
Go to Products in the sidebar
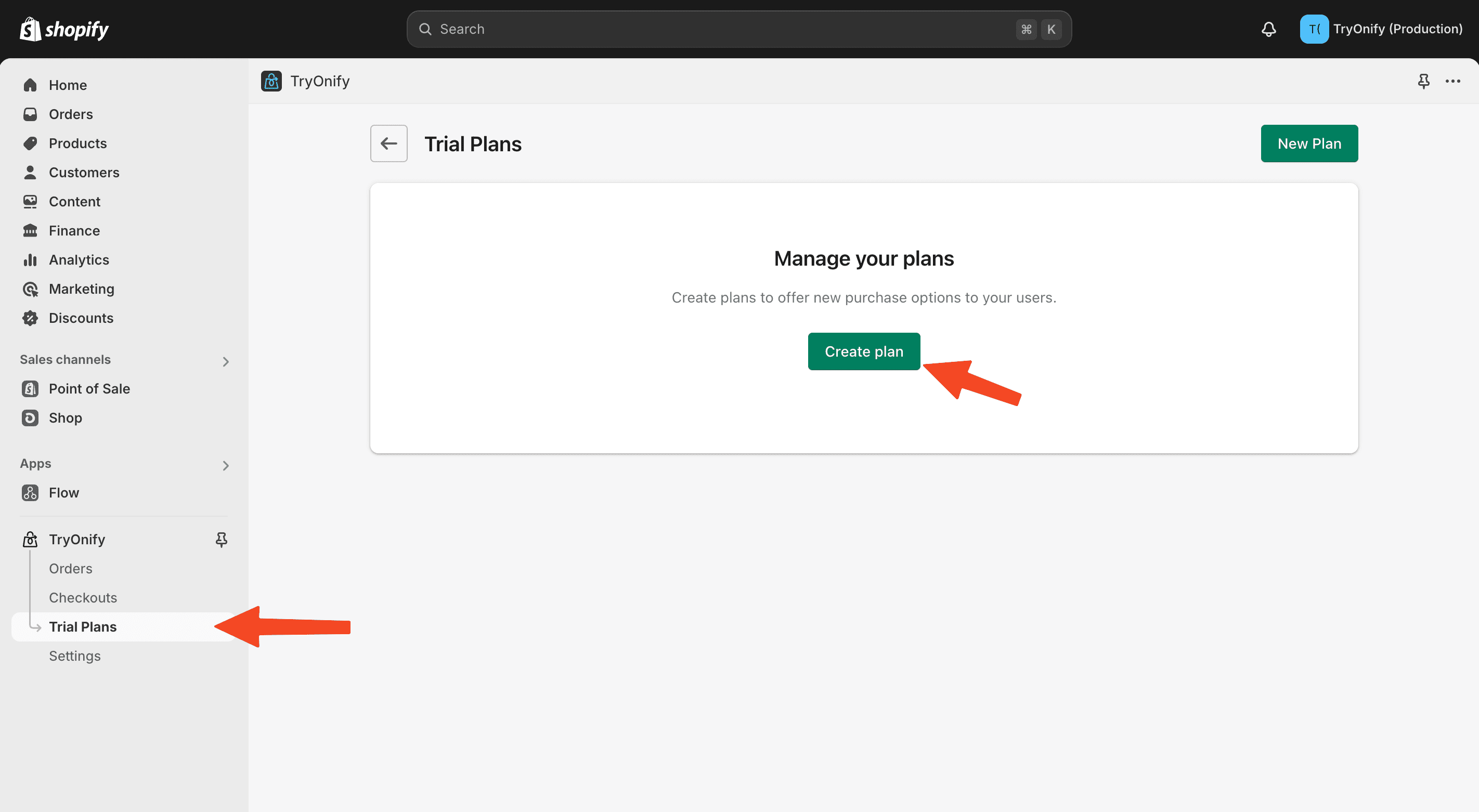pyautogui.click(x=77, y=143)
